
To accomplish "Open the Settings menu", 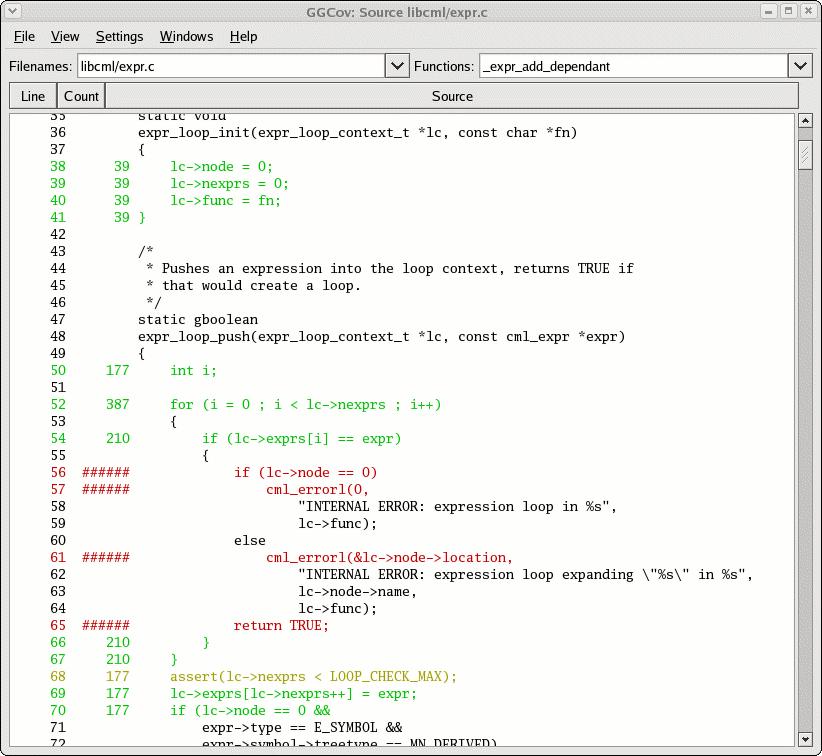I will point(120,37).
